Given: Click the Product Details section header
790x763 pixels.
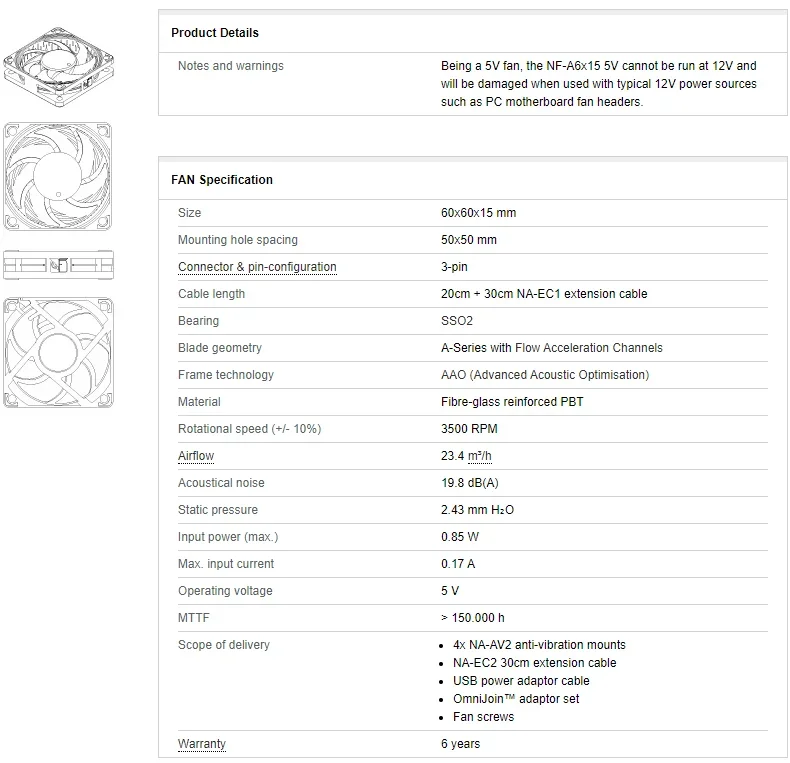Looking at the screenshot, I should [x=215, y=33].
